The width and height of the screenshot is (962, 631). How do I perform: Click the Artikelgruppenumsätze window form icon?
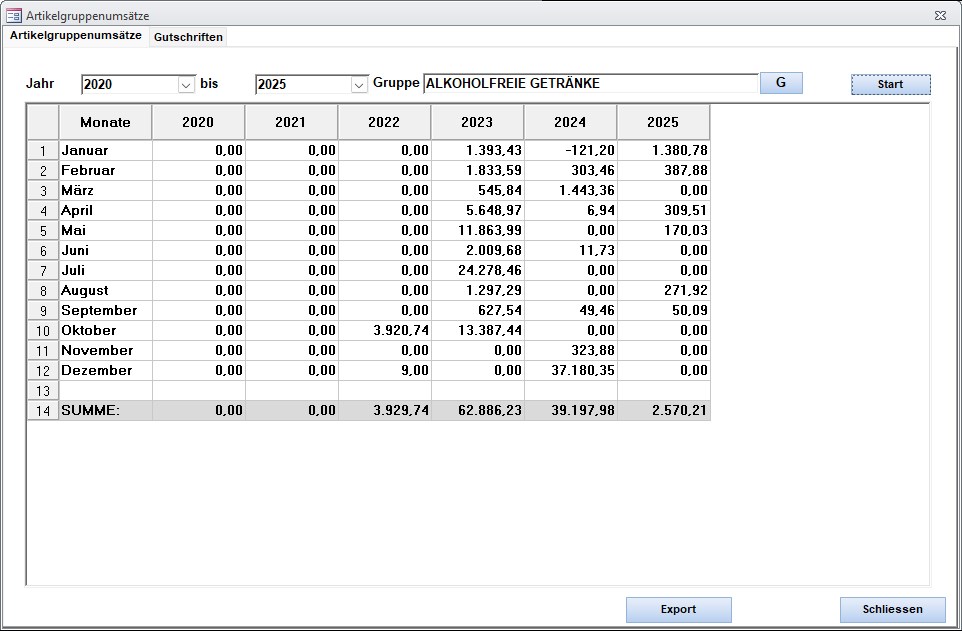tap(14, 15)
